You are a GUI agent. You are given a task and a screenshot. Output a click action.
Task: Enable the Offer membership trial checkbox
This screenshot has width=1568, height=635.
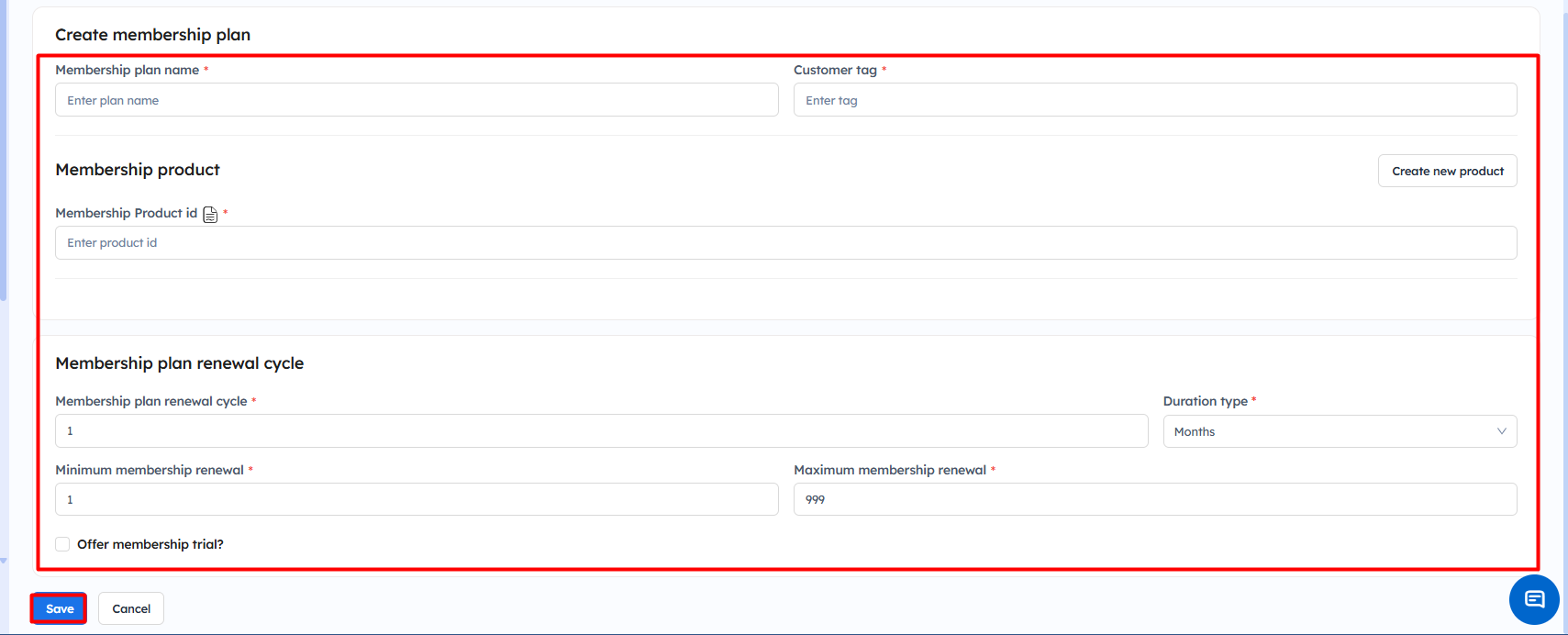[62, 544]
